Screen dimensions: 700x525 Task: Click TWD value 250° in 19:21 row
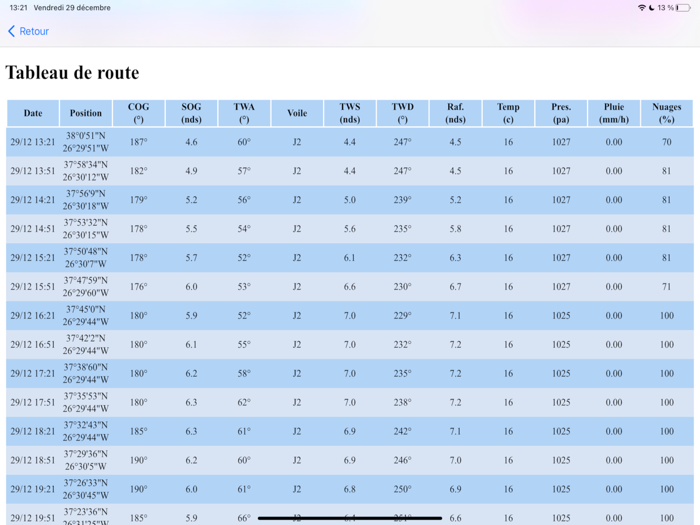[x=402, y=489]
